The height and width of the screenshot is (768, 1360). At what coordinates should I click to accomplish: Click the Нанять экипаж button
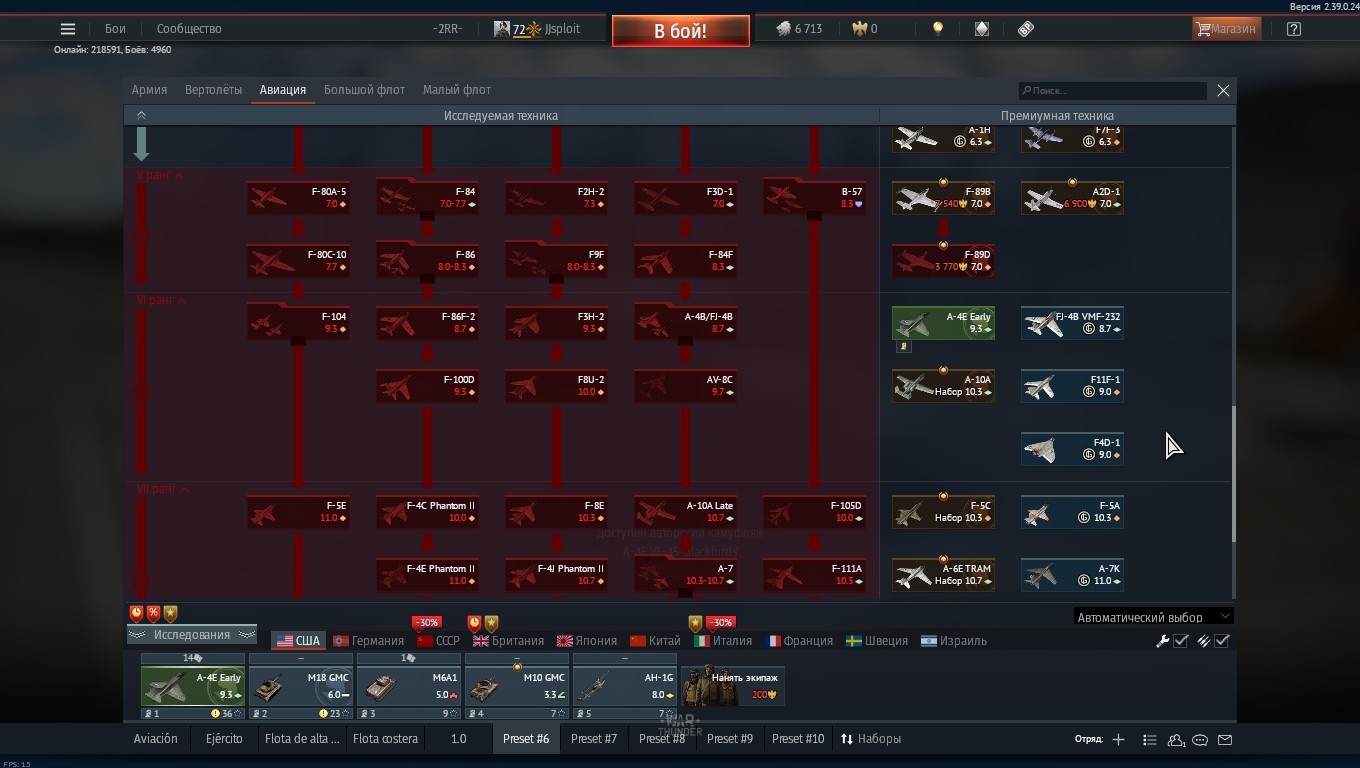point(733,686)
